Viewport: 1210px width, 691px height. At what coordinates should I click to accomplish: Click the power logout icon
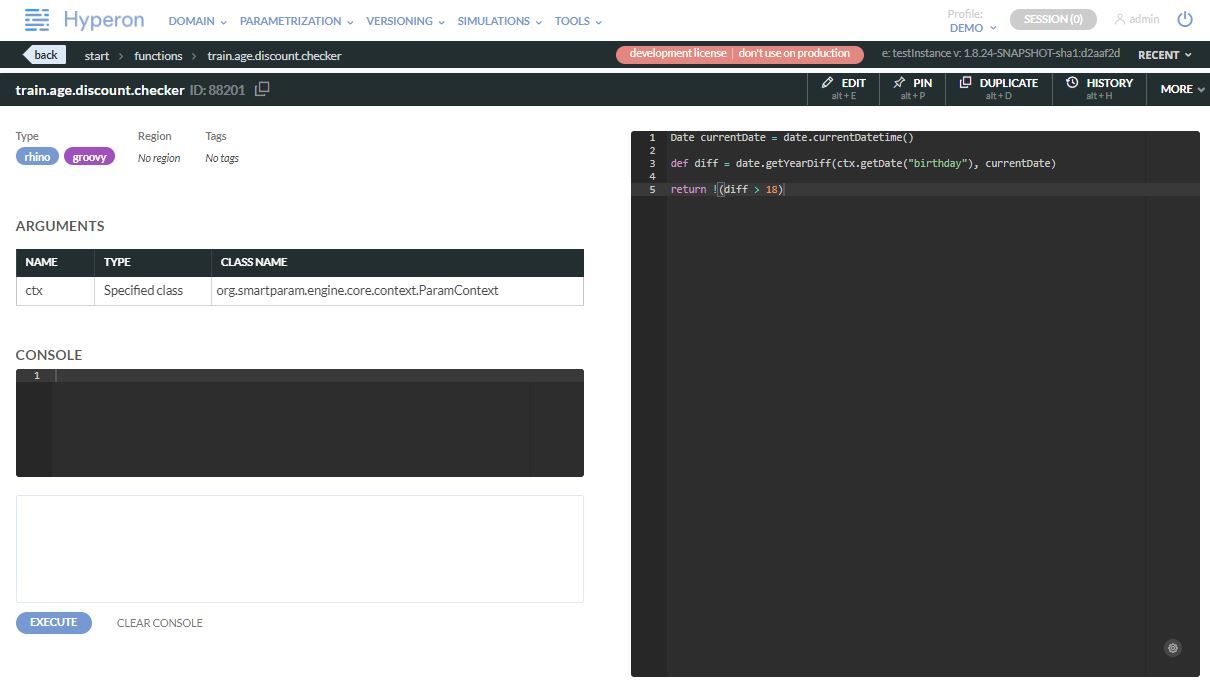tap(1185, 19)
